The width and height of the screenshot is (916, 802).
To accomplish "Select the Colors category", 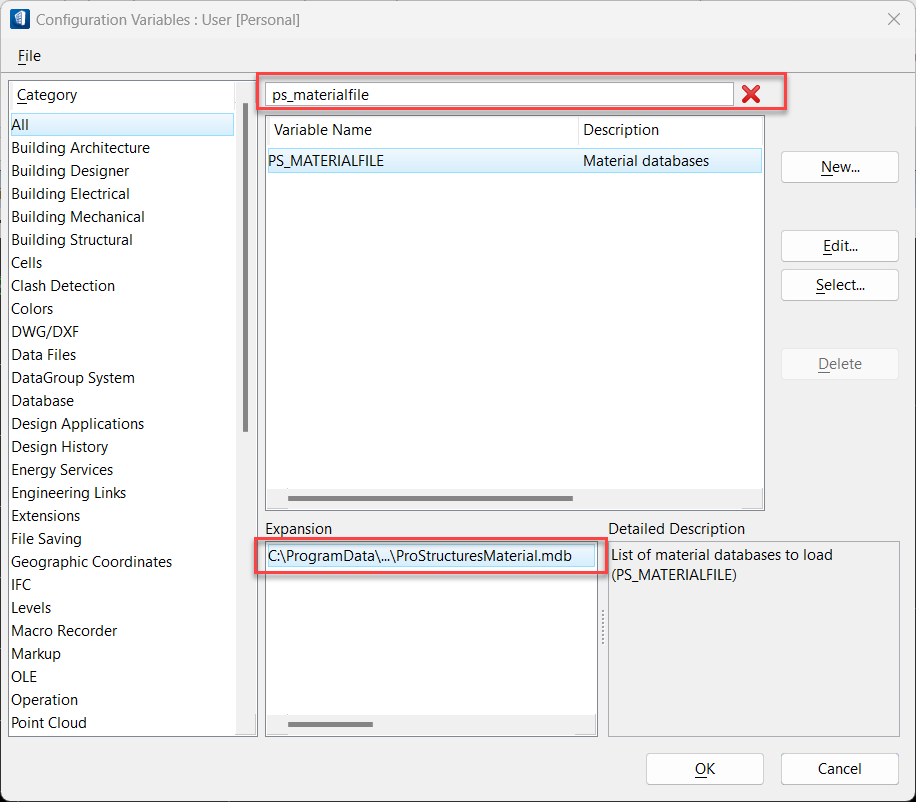I will pyautogui.click(x=32, y=308).
